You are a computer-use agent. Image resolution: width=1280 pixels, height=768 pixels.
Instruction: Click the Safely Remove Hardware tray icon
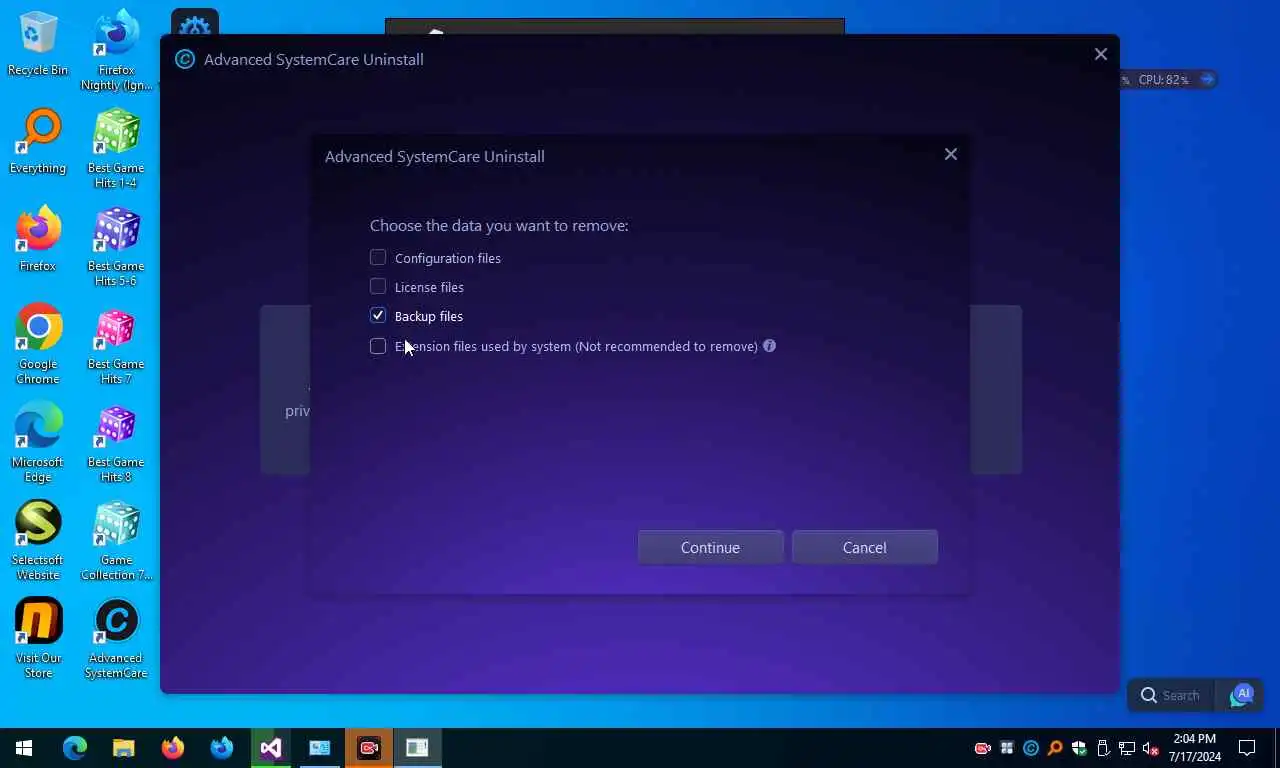coord(1103,748)
